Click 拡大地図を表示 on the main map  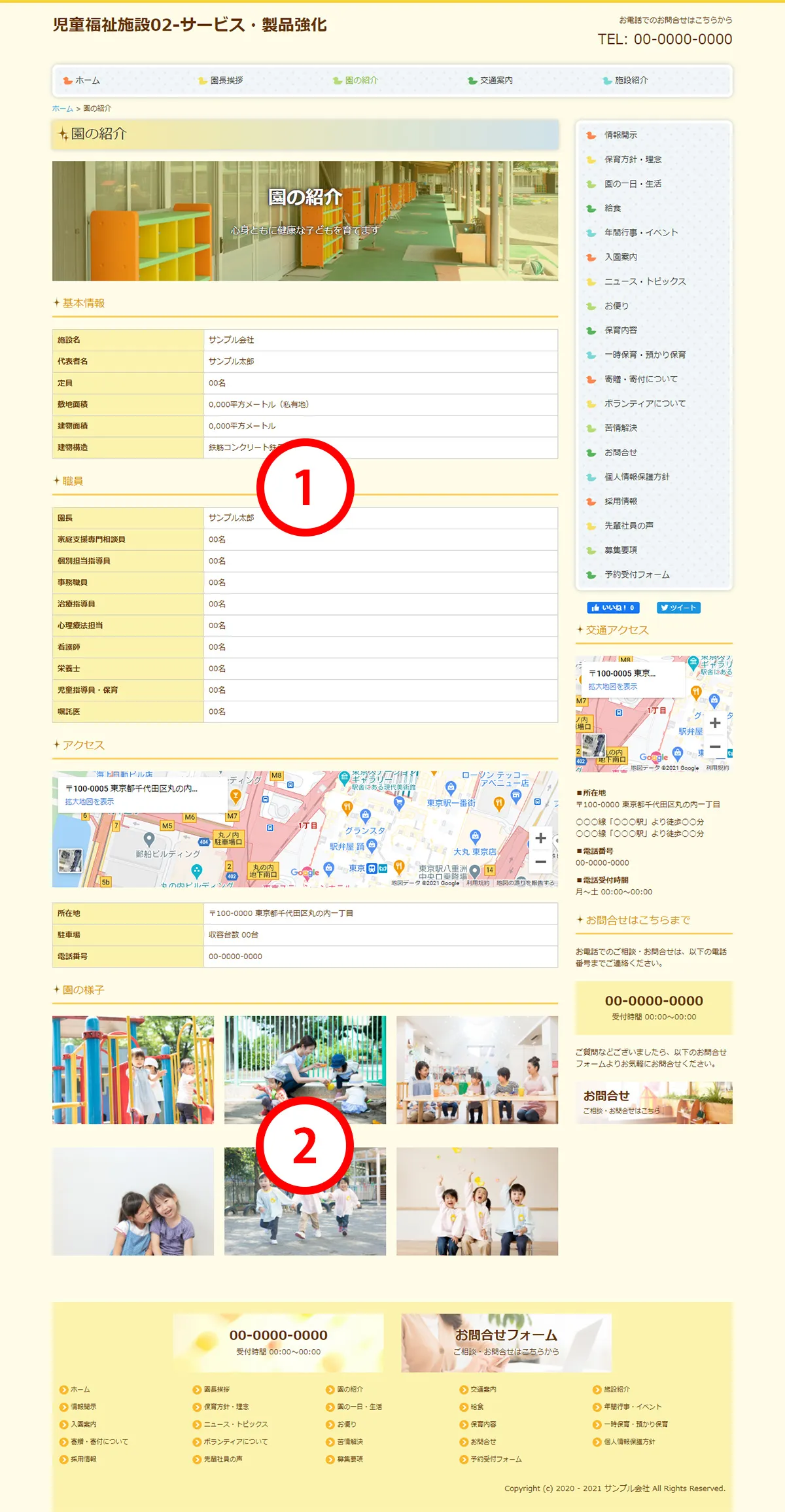(90, 801)
